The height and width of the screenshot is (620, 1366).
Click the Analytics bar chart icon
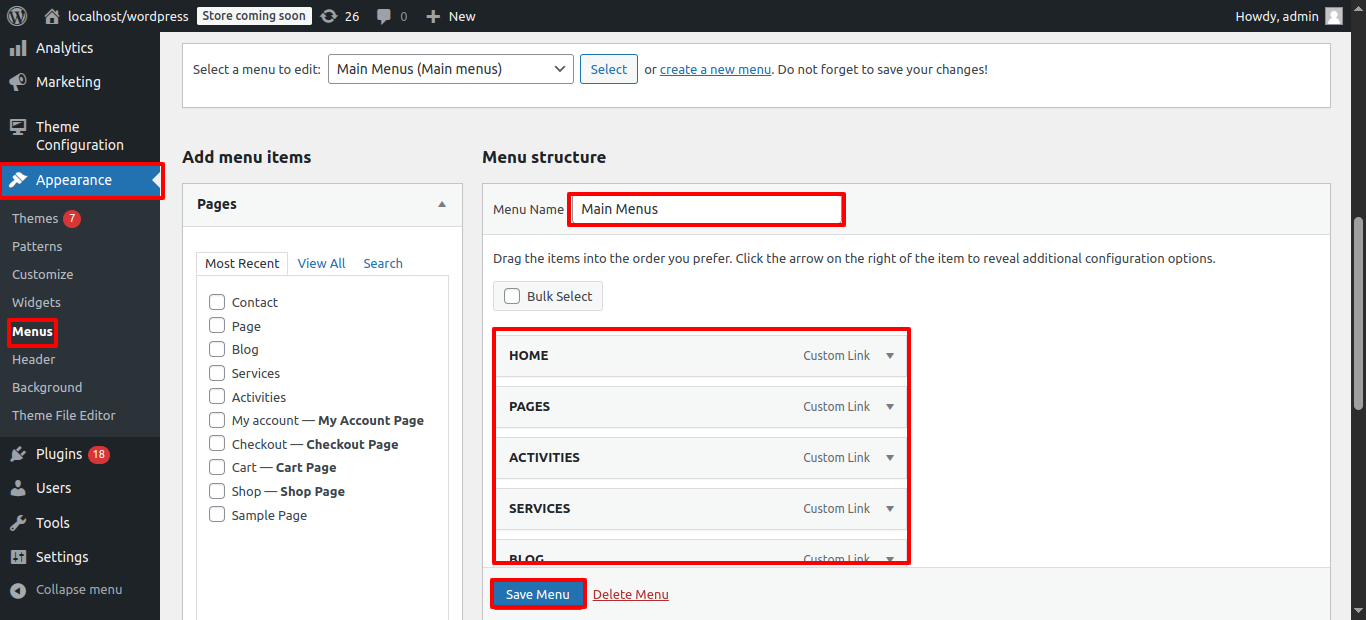pos(18,48)
